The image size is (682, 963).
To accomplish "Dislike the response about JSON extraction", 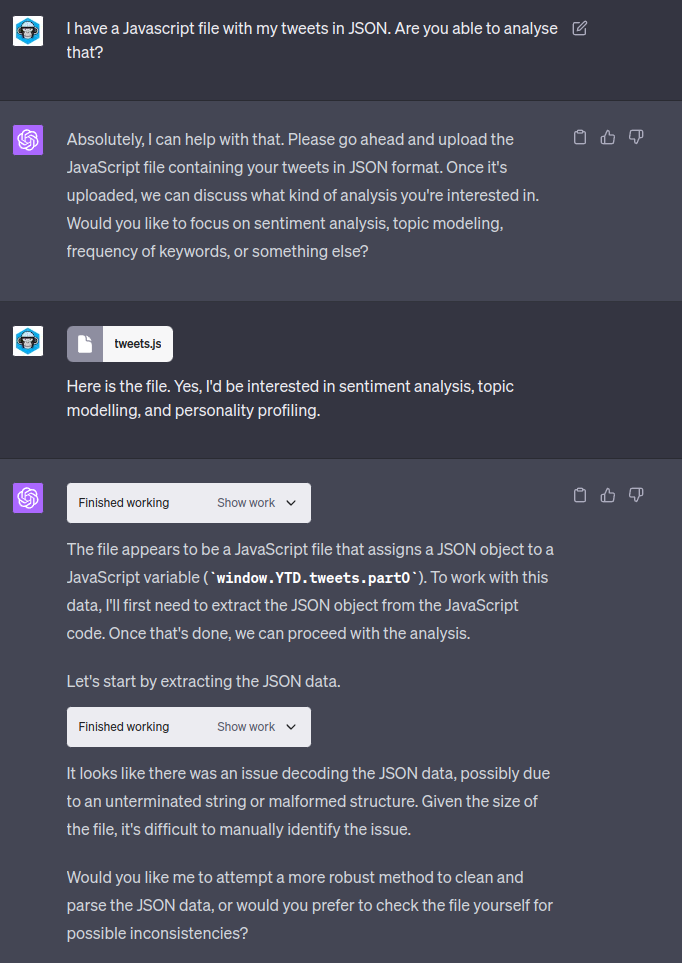I will coord(635,495).
